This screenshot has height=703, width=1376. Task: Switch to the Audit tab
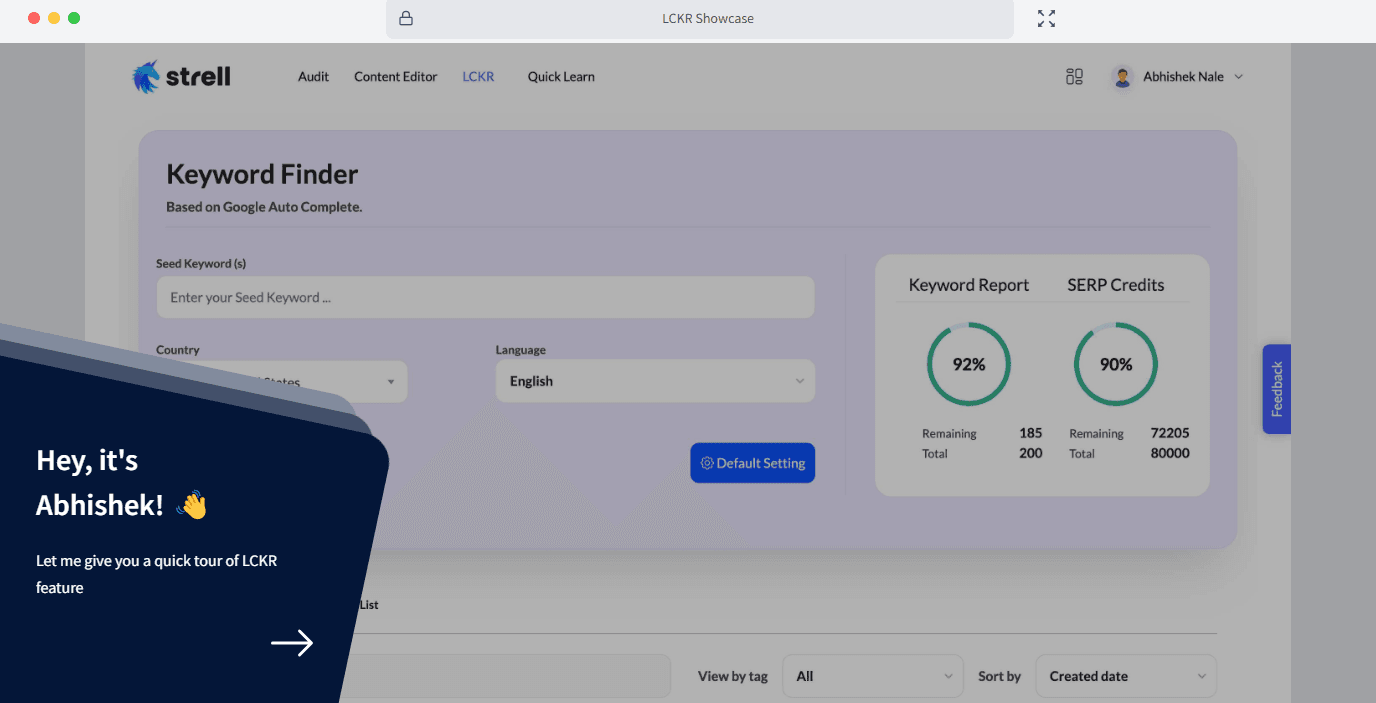(313, 76)
